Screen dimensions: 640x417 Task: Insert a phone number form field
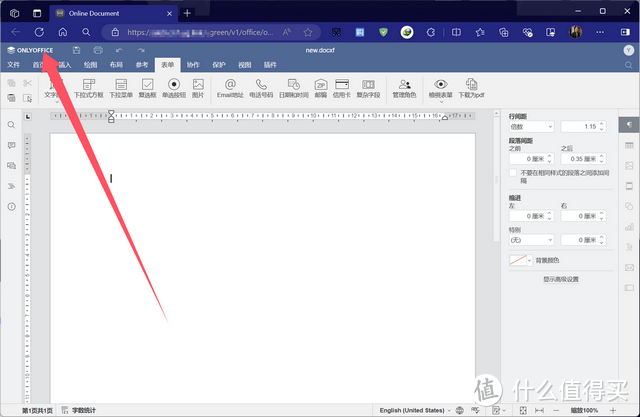[260, 88]
